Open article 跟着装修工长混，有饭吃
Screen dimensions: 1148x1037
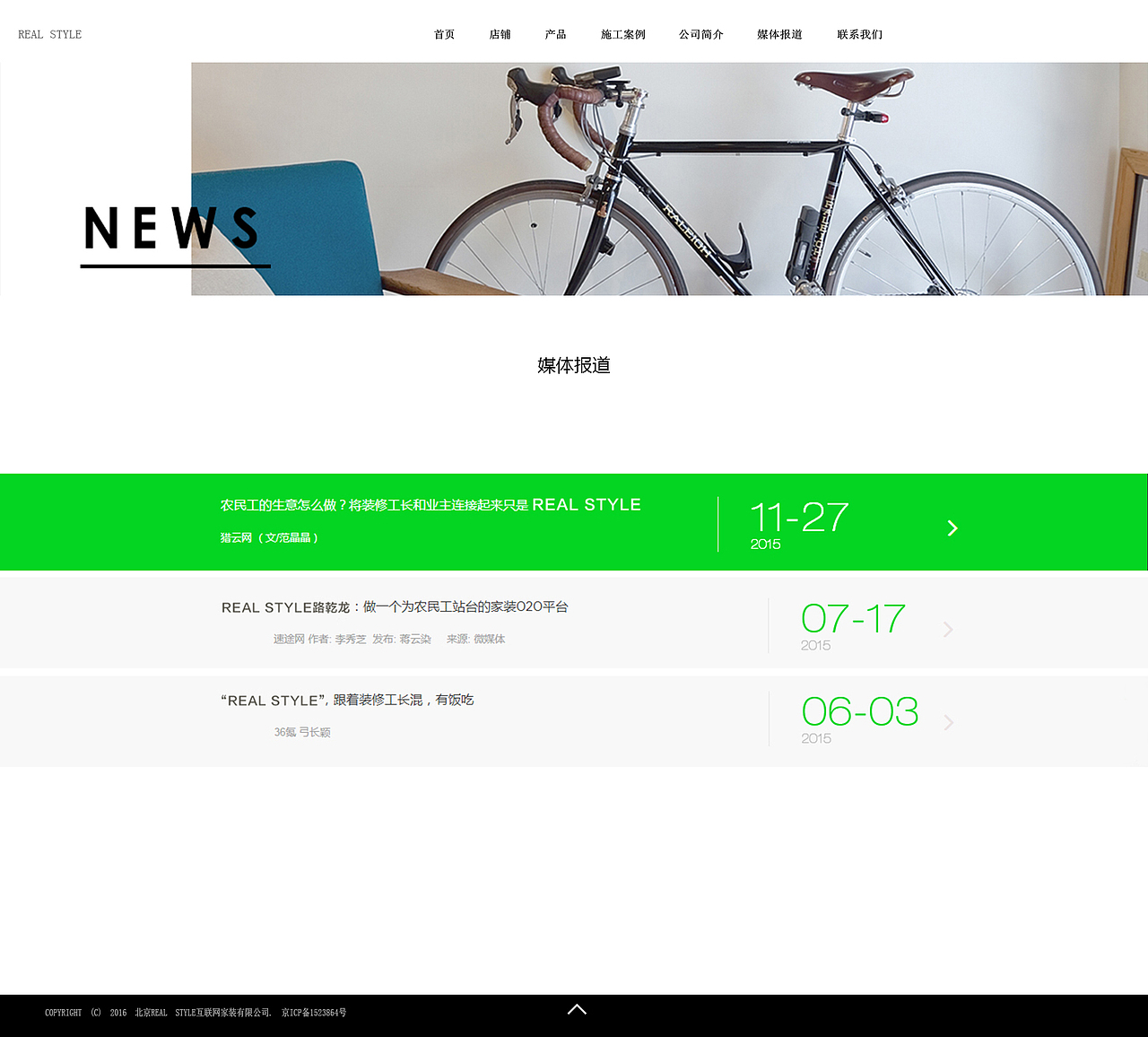coord(347,700)
